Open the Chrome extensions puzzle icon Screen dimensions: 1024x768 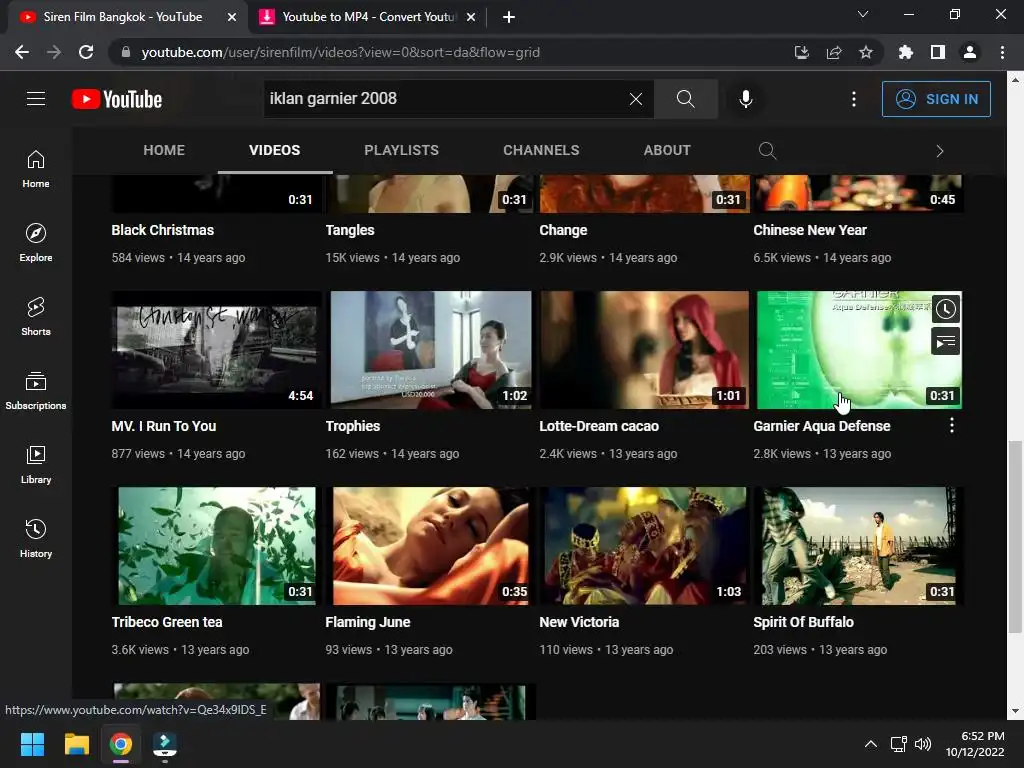coord(905,52)
